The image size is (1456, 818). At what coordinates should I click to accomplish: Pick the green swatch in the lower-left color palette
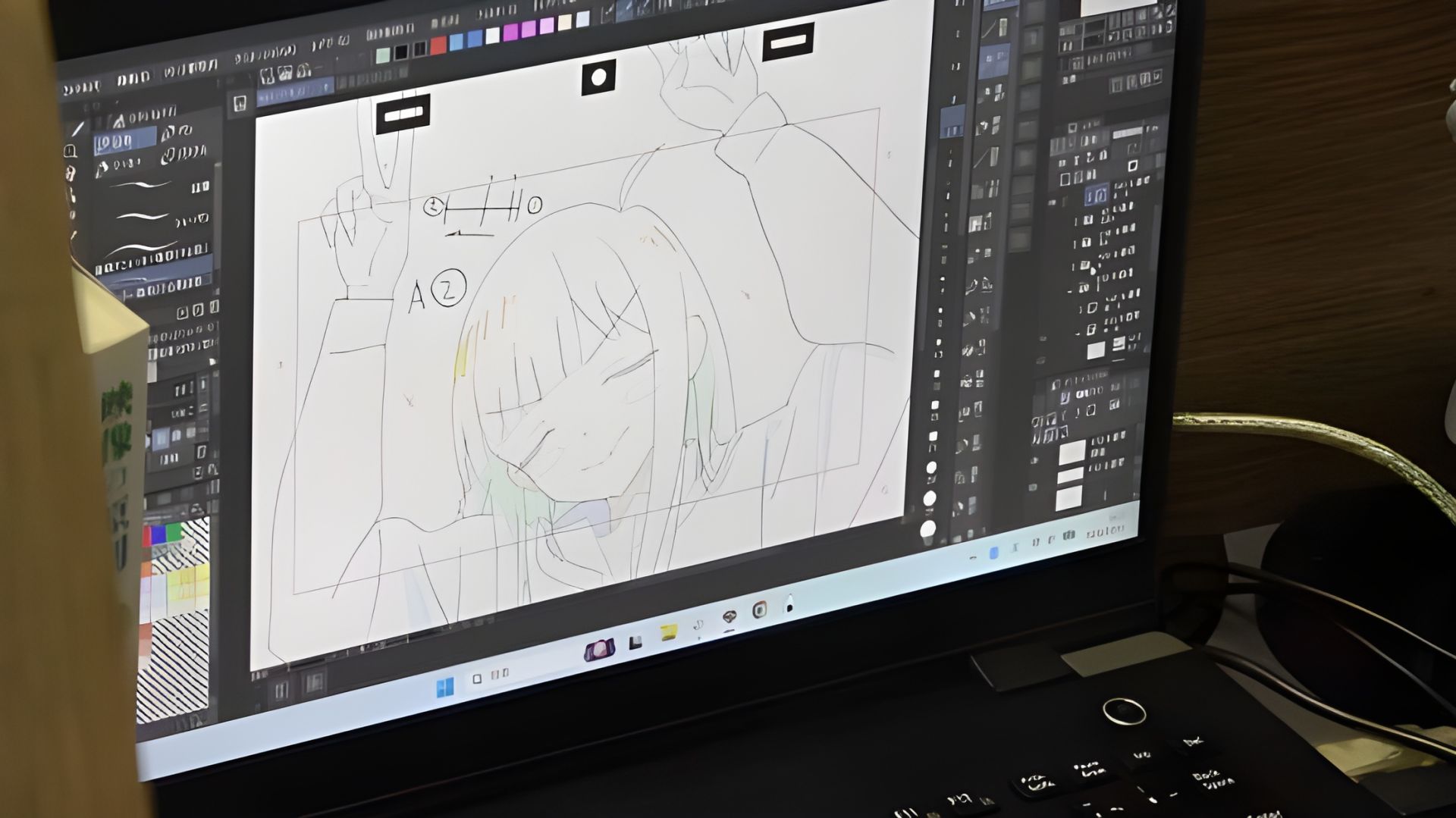tap(174, 531)
